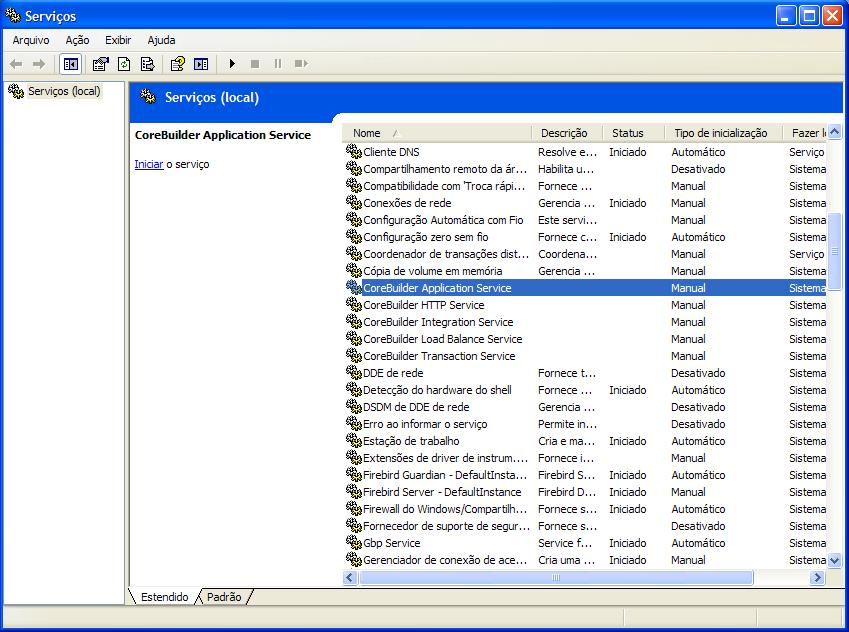Image resolution: width=849 pixels, height=632 pixels.
Task: Click the Export List toolbar icon
Action: pos(147,64)
